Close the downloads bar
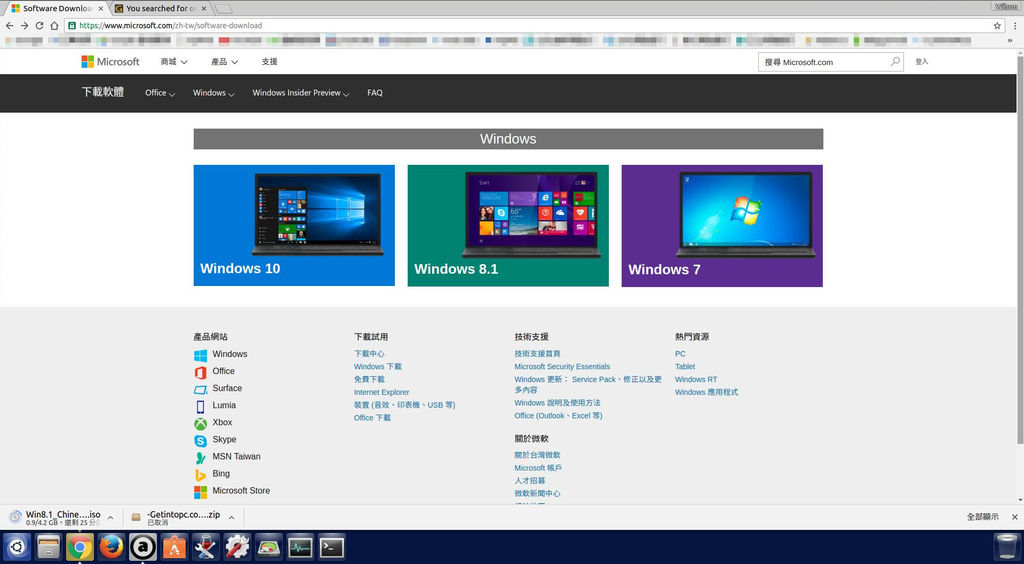The height and width of the screenshot is (564, 1024). [x=1015, y=517]
